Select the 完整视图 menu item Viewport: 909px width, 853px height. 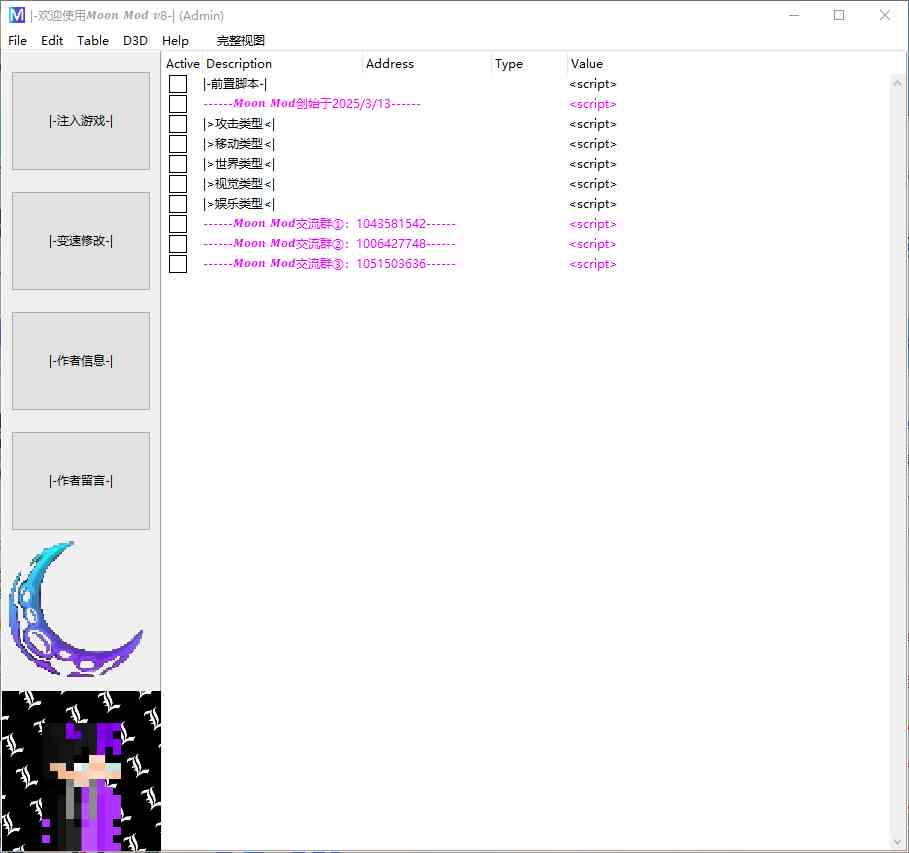(x=241, y=41)
